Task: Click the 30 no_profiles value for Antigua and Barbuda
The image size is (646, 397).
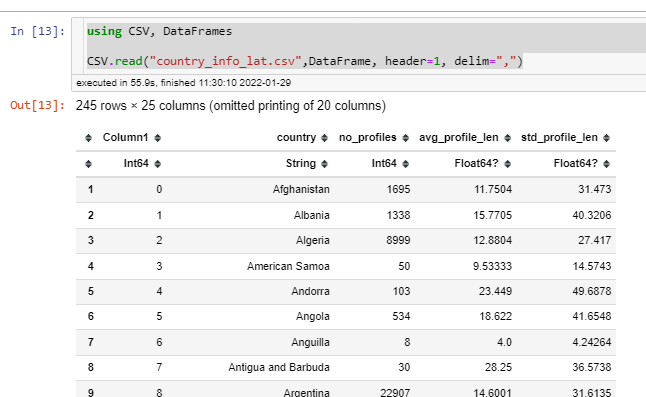Action: click(x=404, y=367)
